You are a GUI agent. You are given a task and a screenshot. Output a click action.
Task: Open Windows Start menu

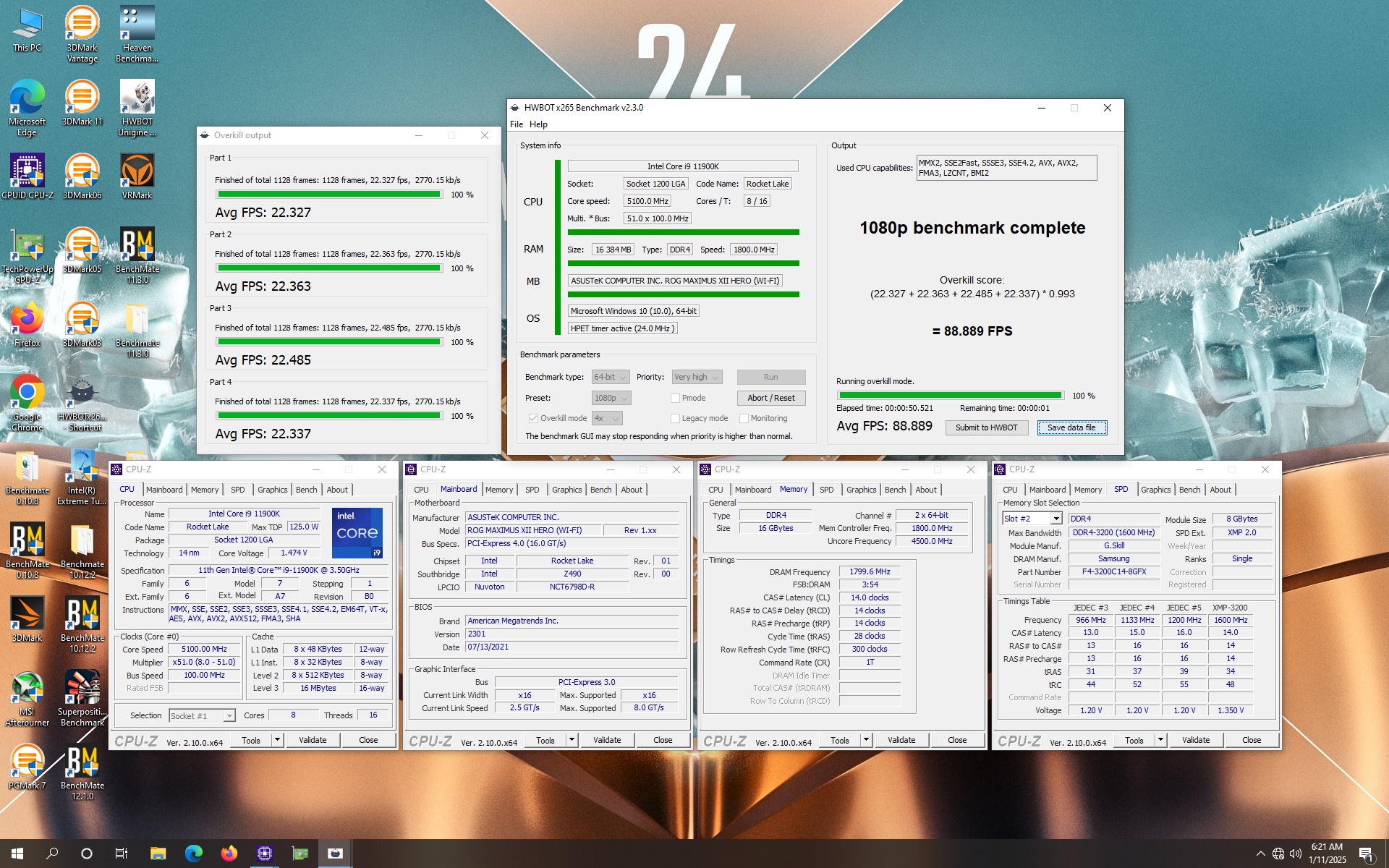pyautogui.click(x=17, y=854)
